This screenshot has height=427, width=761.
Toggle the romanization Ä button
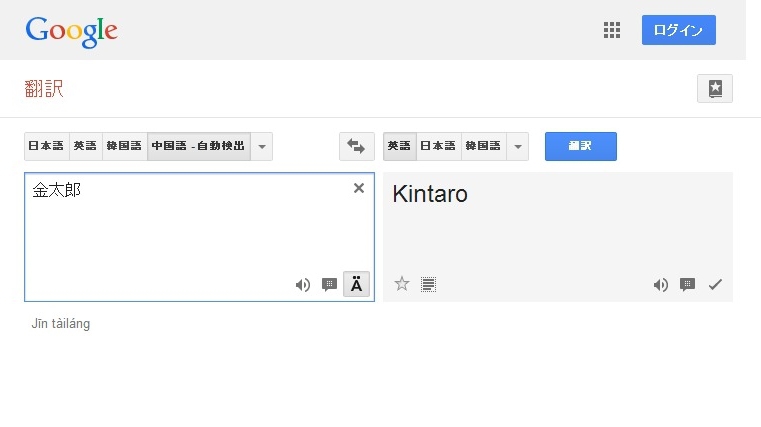tap(357, 285)
